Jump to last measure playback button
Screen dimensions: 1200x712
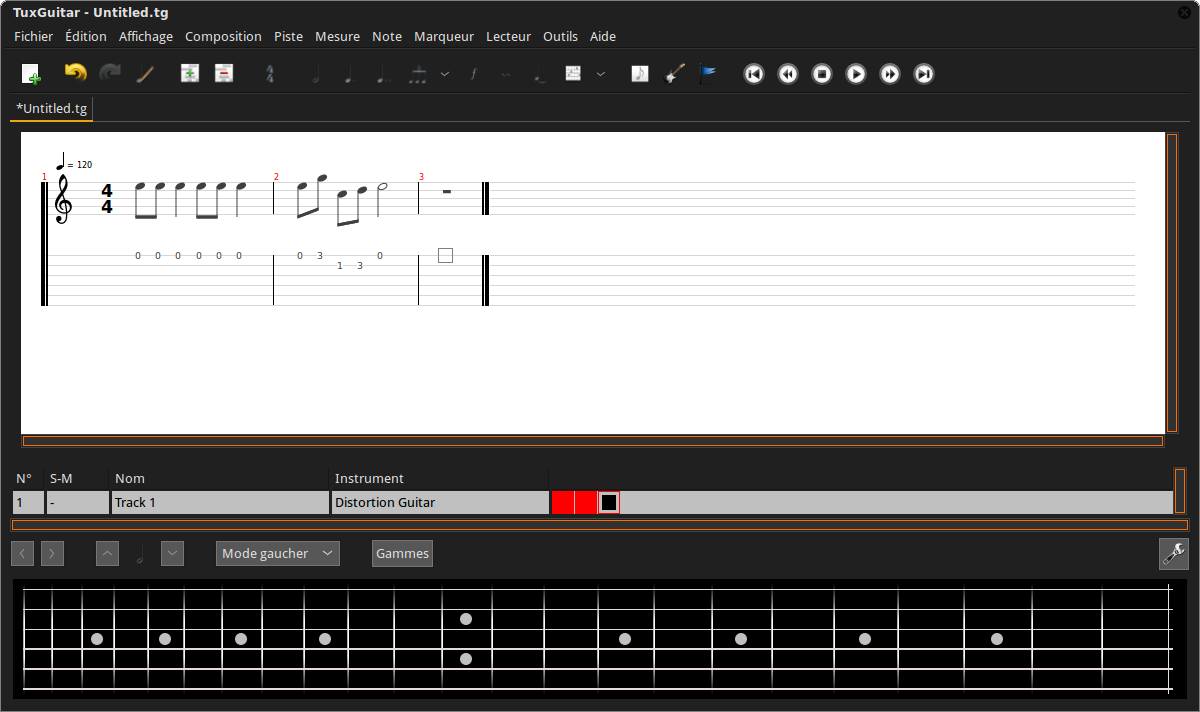[924, 74]
